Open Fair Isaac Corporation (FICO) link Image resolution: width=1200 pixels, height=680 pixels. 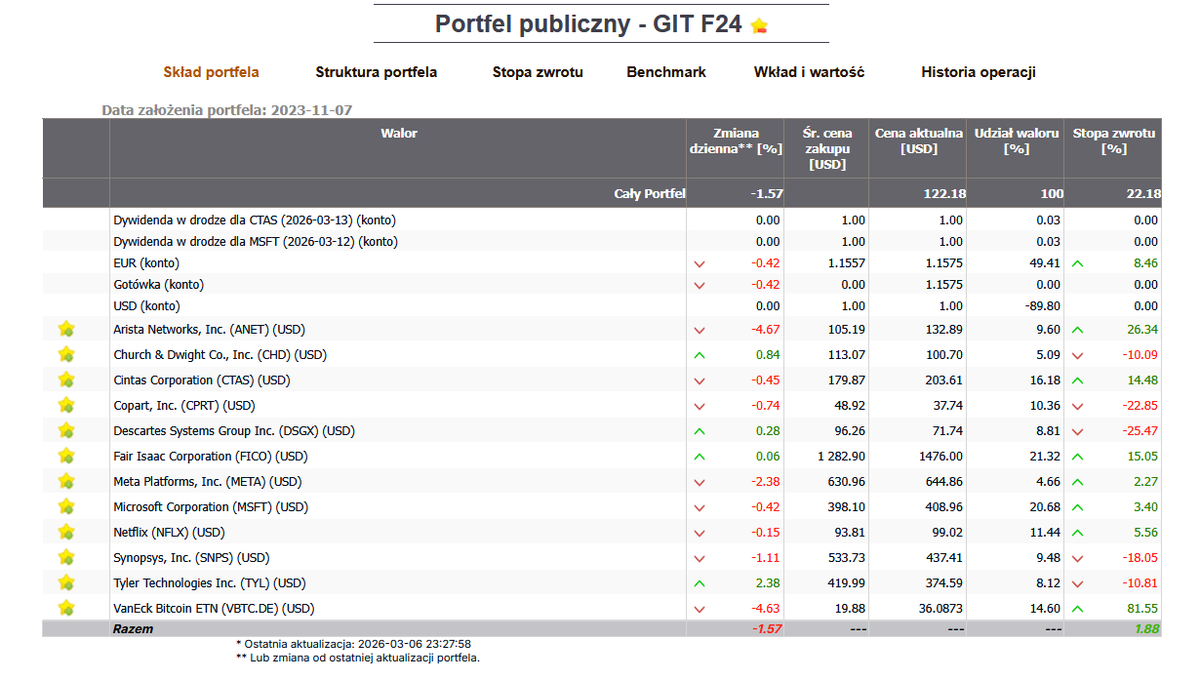tap(210, 456)
